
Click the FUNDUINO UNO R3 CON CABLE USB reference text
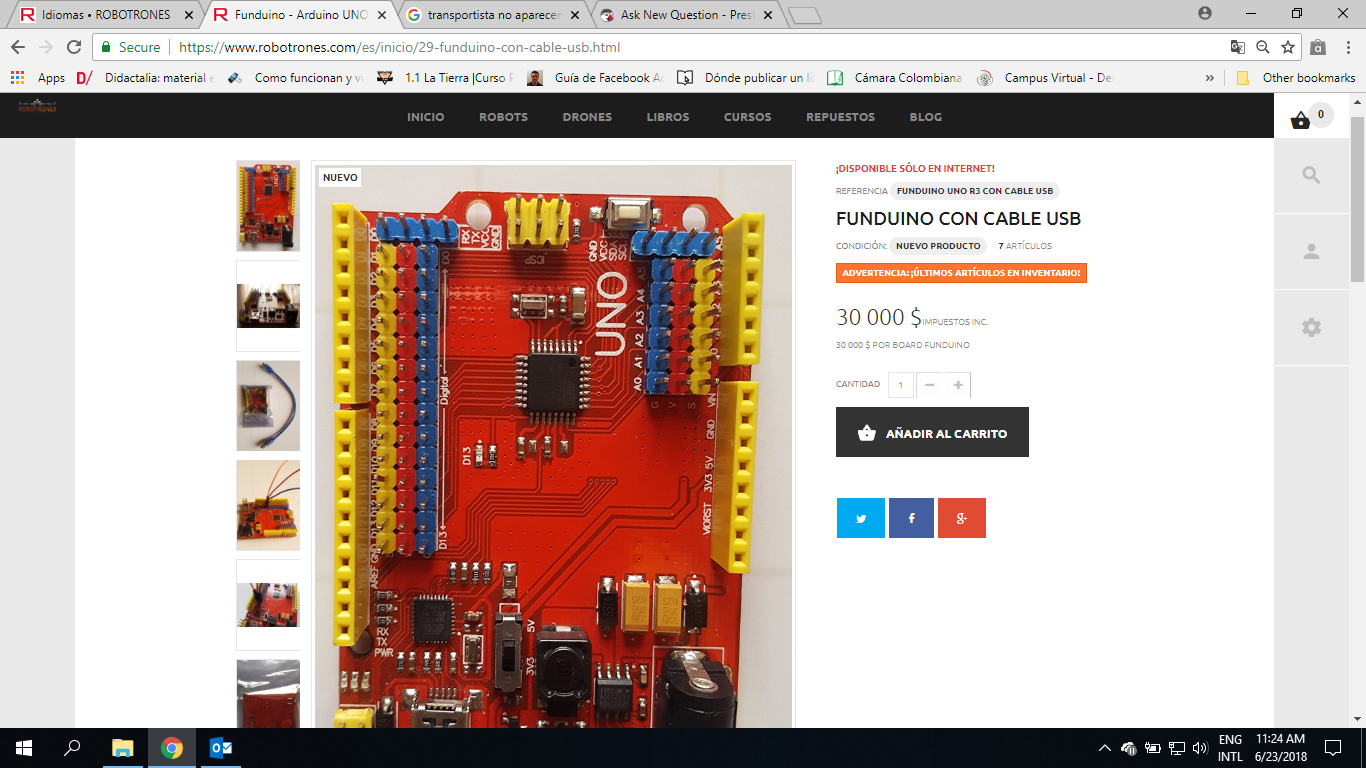pyautogui.click(x=975, y=191)
